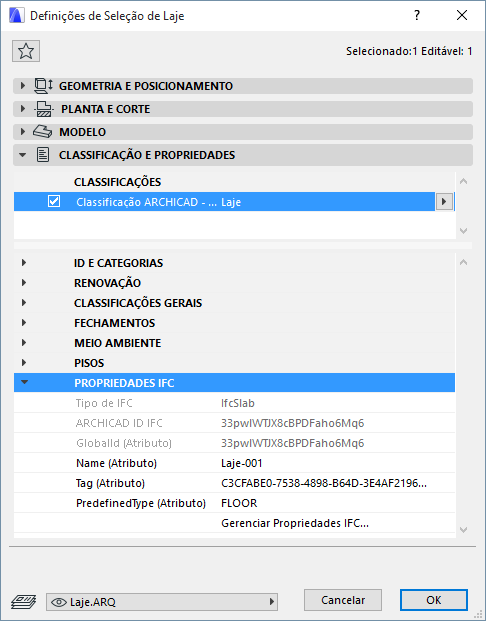
Task: Click the PredefinedType (Atributo) label
Action: point(141,503)
